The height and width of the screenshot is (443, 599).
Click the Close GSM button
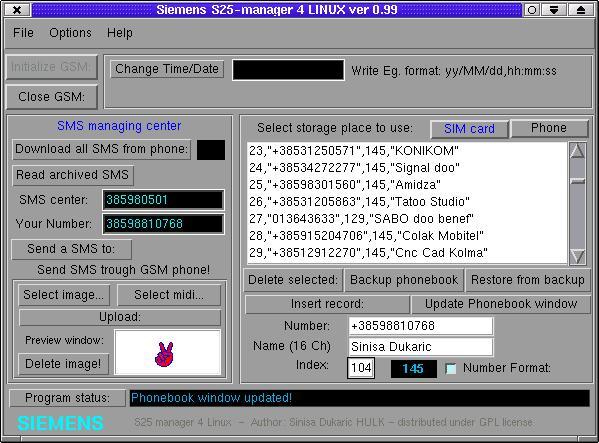pyautogui.click(x=52, y=97)
